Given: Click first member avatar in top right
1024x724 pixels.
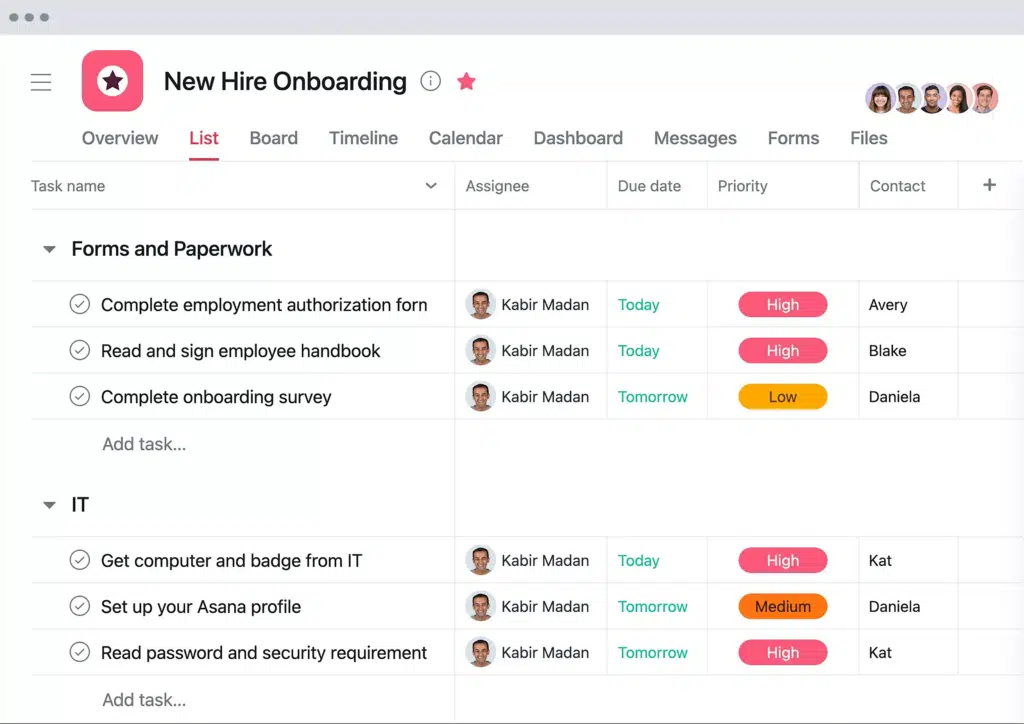Looking at the screenshot, I should [x=880, y=98].
